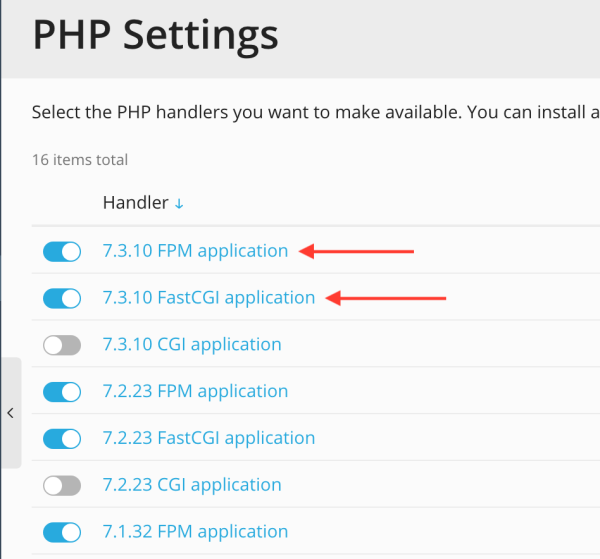
Task: Click the sidebar collapse handle panel
Action: tap(11, 413)
